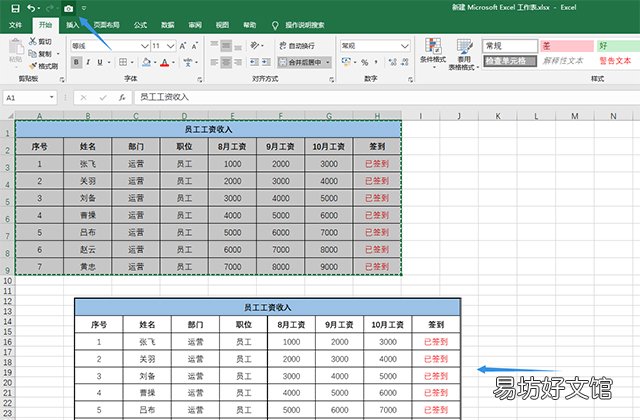Apply the Good (好) green cell style
640x420 pixels.
tap(618, 46)
